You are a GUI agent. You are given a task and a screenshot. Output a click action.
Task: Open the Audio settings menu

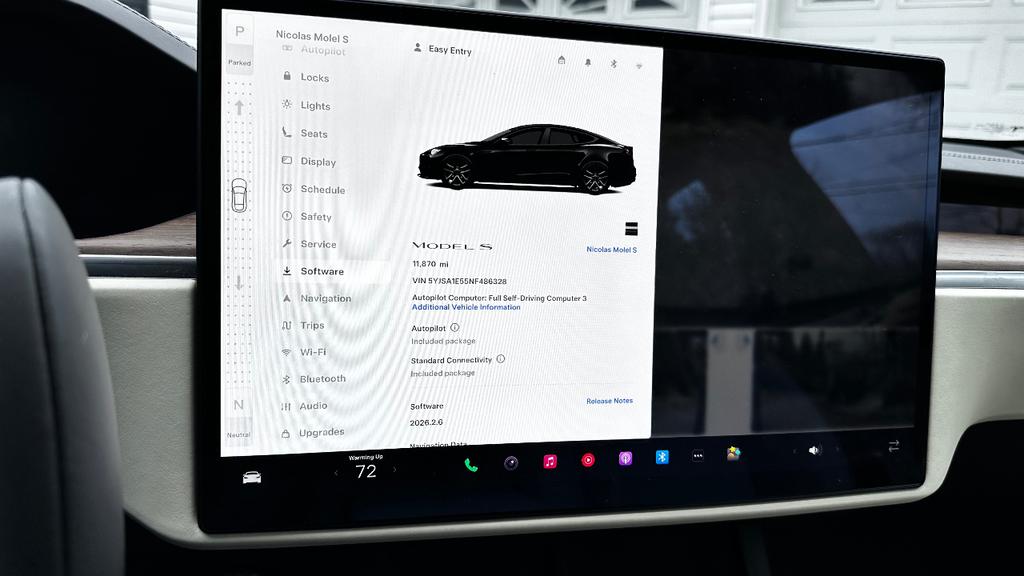304,406
